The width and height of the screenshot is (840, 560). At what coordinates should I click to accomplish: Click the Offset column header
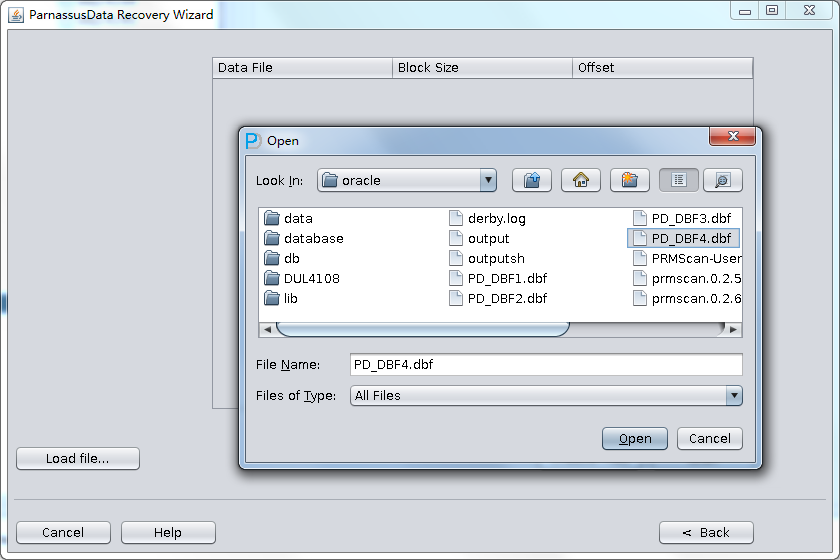click(663, 68)
